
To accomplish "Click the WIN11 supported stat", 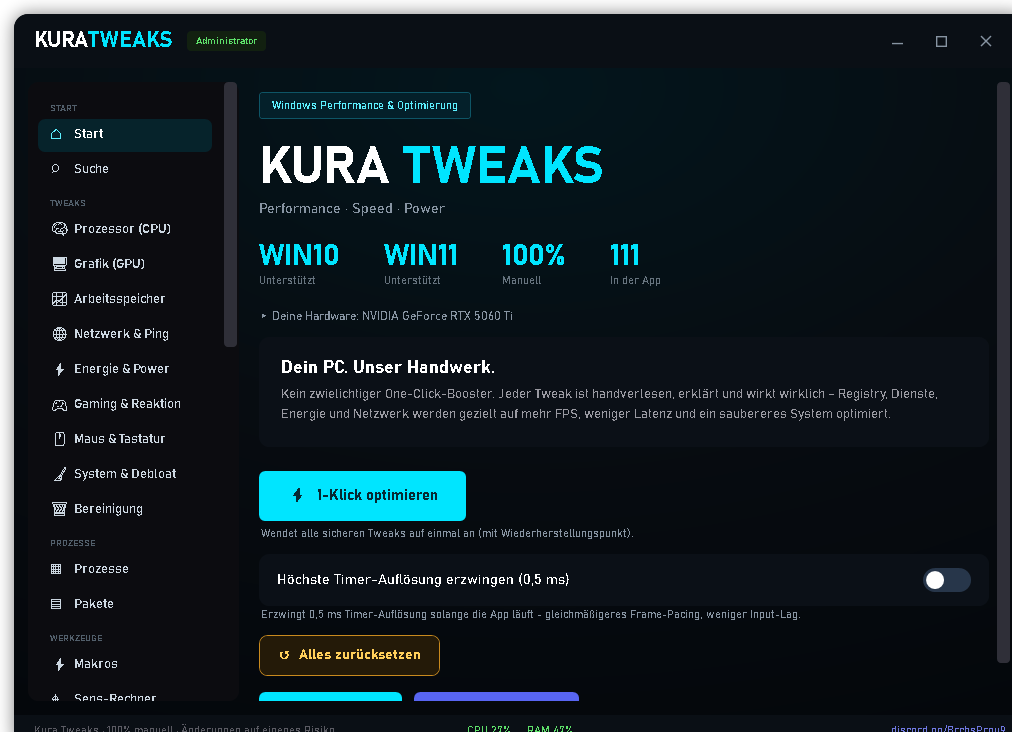I will (x=421, y=263).
